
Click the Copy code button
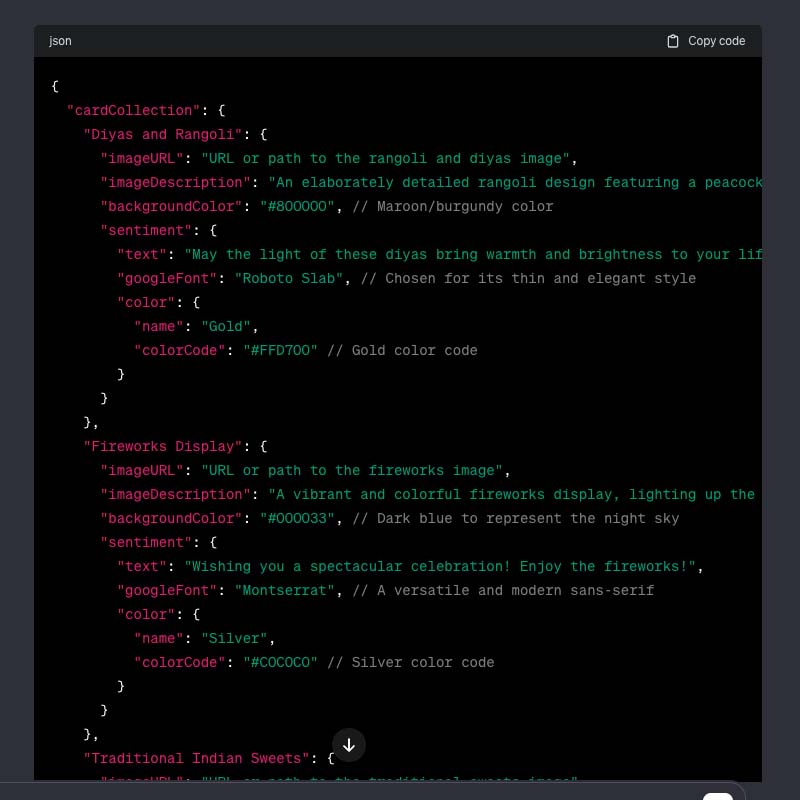coord(705,41)
